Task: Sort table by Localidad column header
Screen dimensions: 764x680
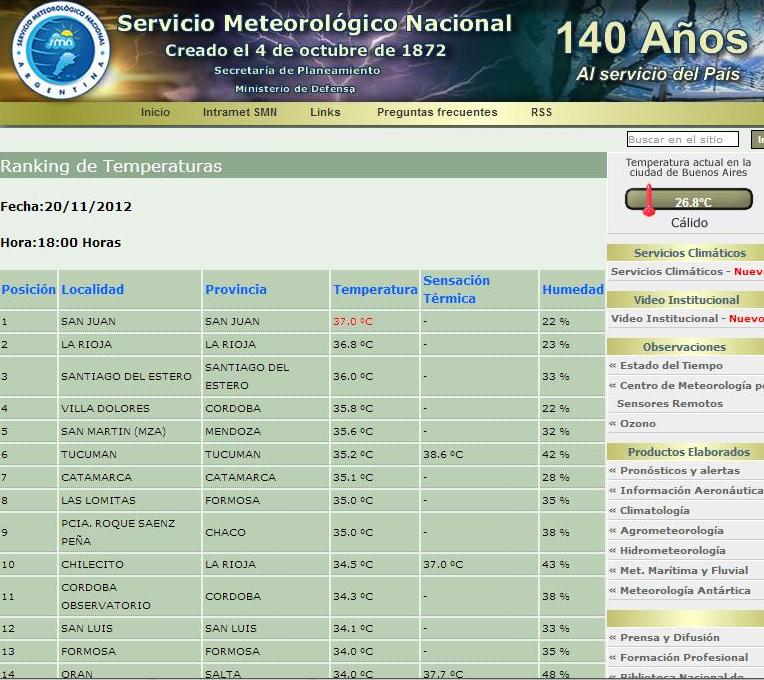Action: coord(93,290)
